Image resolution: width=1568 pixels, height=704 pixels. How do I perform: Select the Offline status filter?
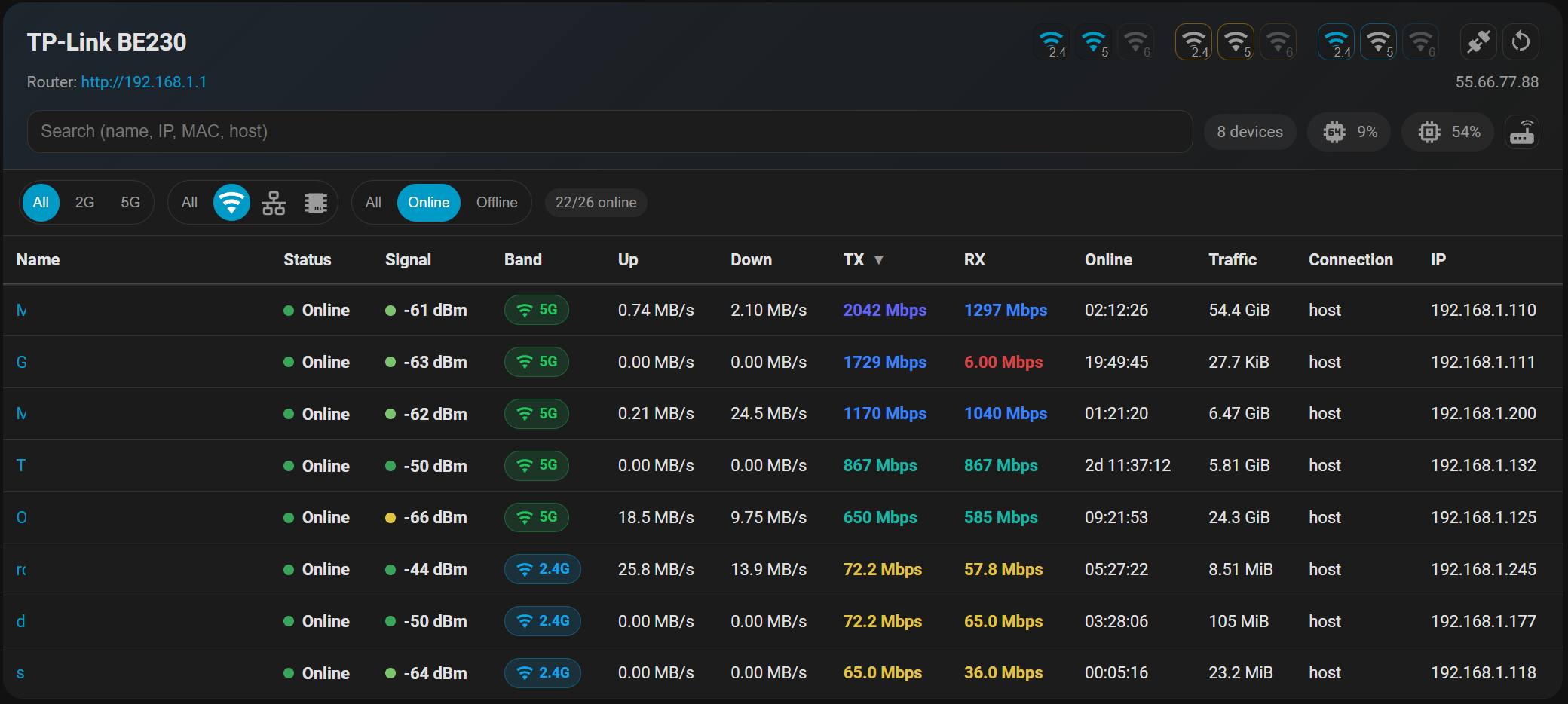[497, 203]
